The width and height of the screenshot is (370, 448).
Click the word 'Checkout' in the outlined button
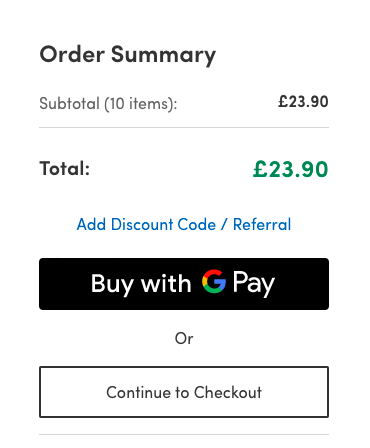coord(228,392)
